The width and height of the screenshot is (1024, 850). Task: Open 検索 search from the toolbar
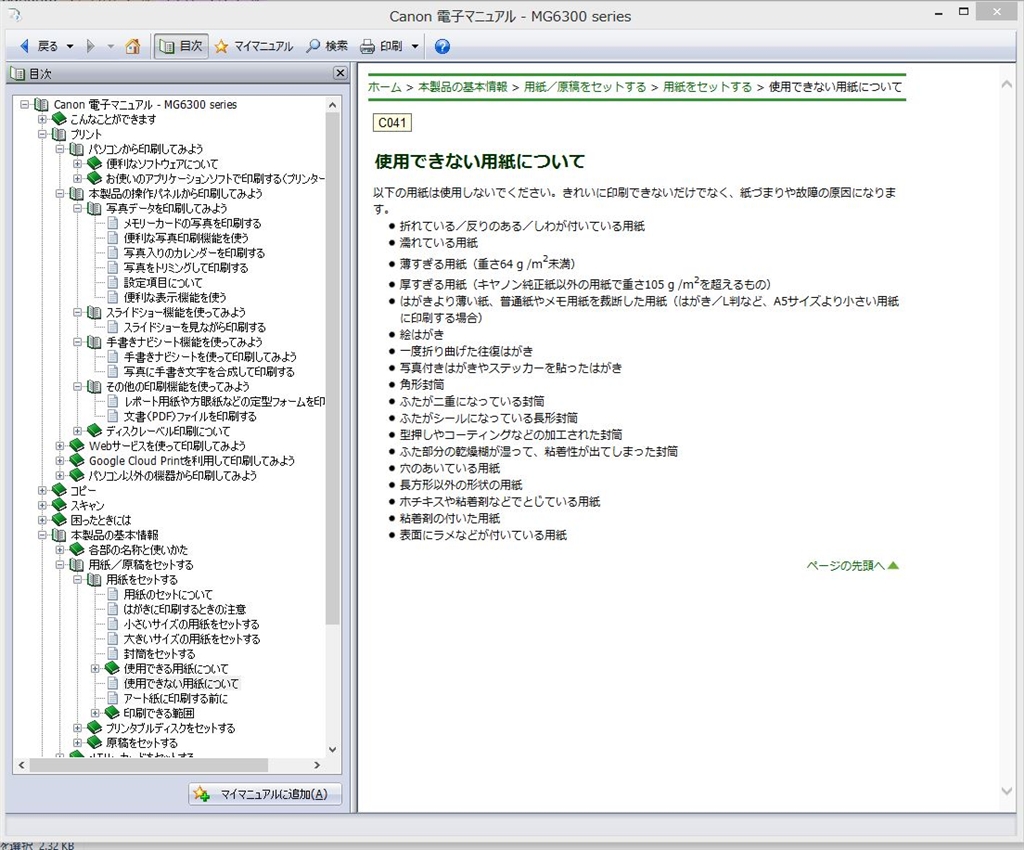[327, 46]
